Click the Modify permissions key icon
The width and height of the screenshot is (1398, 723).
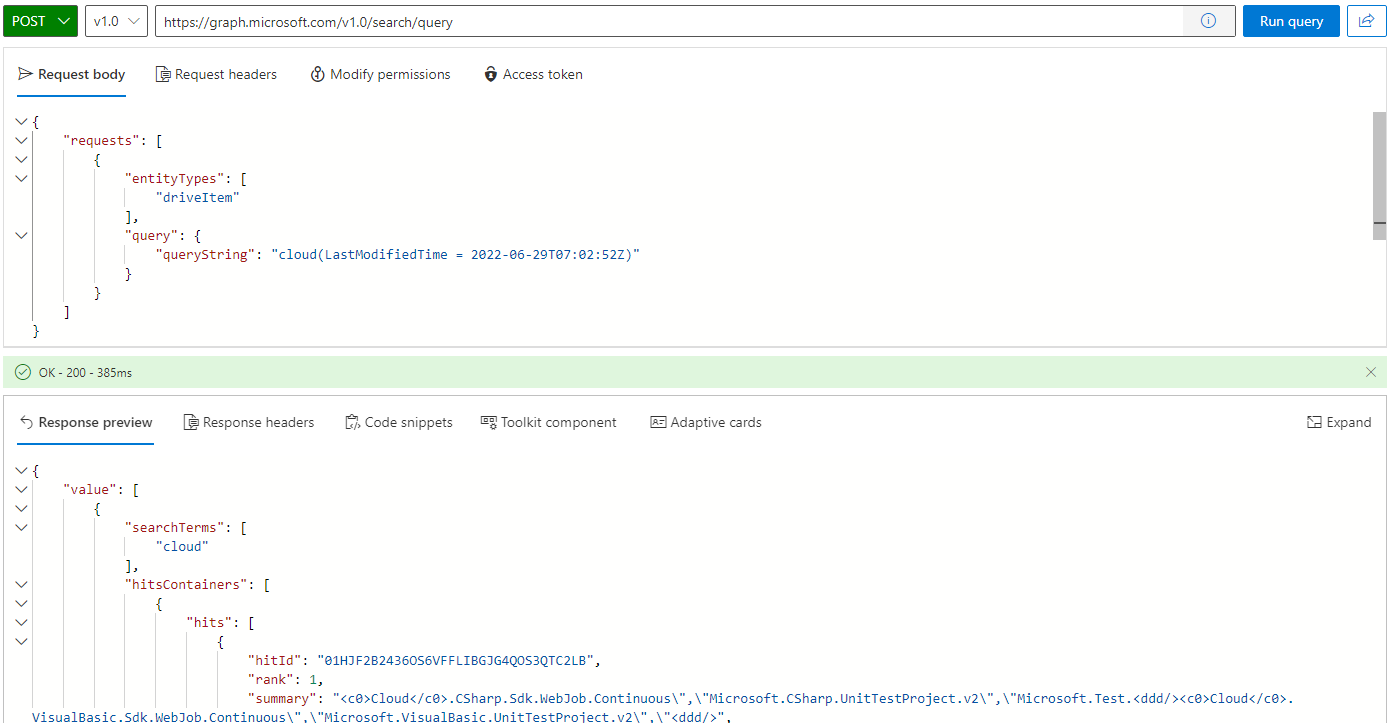317,74
